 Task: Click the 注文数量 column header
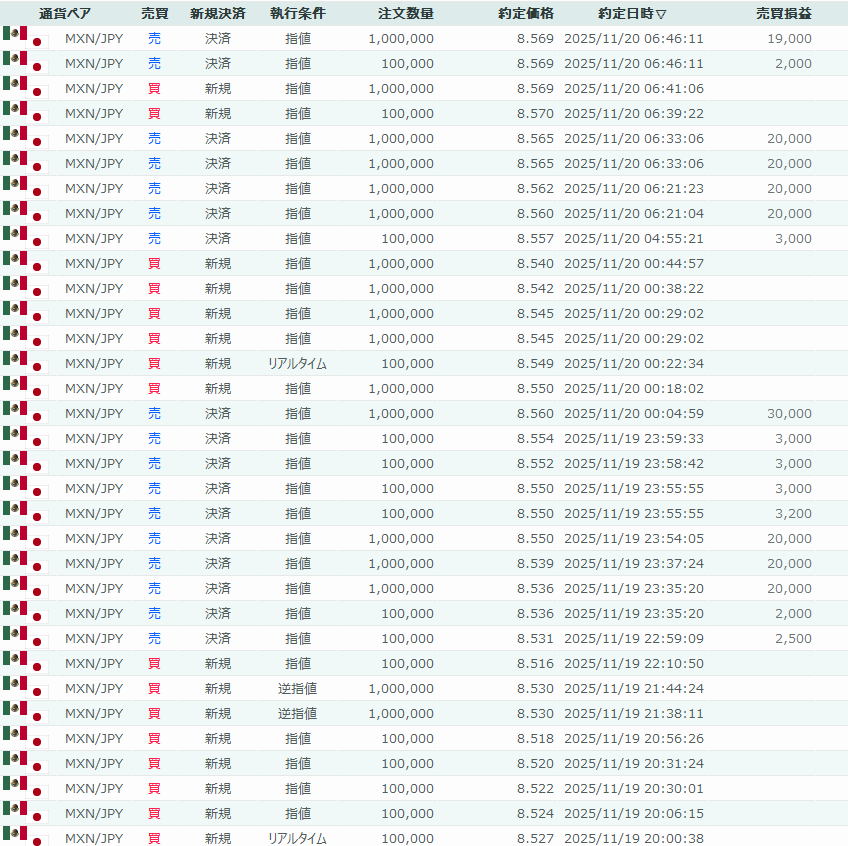click(406, 14)
